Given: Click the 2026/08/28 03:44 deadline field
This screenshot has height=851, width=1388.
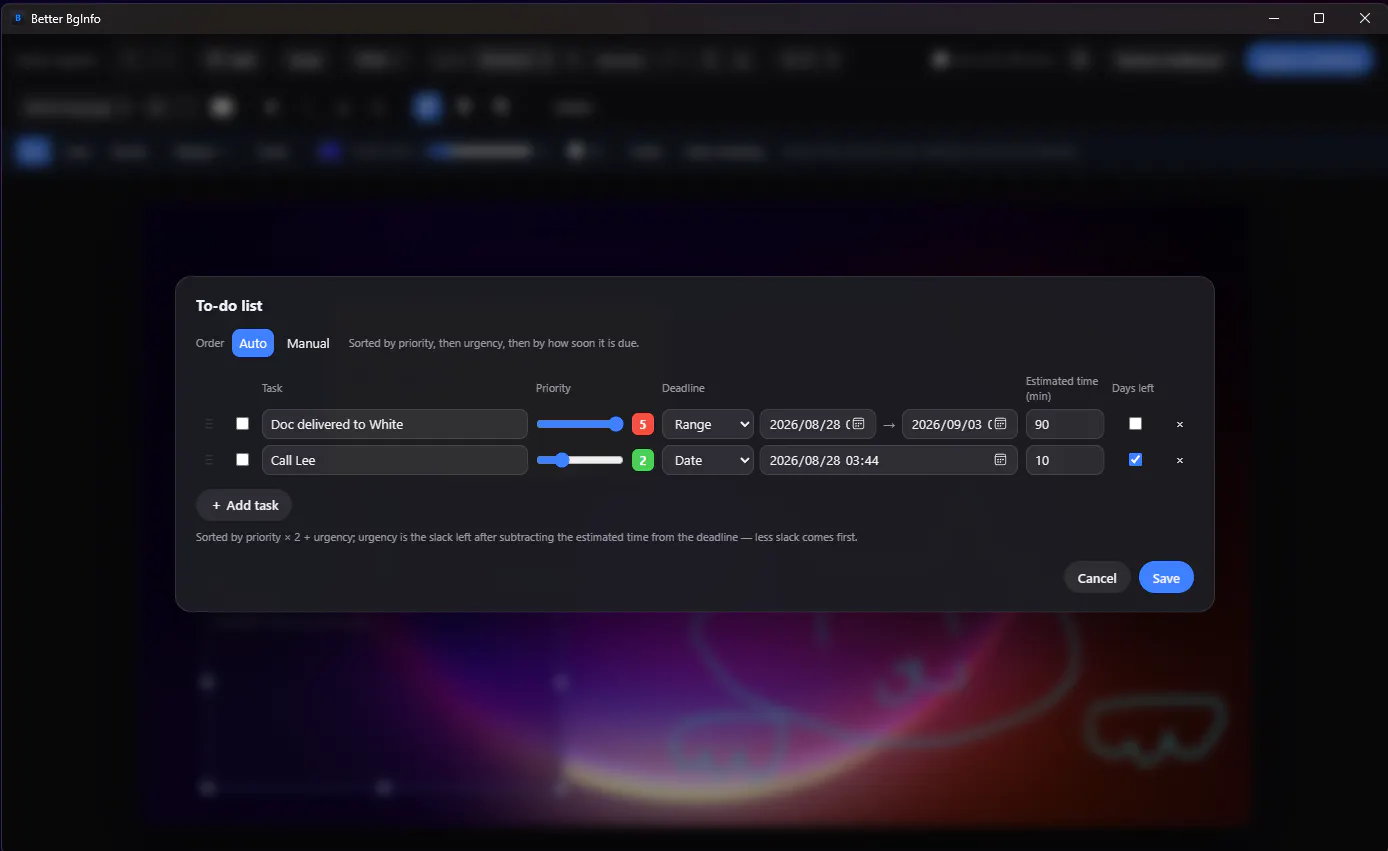Looking at the screenshot, I should coord(889,460).
